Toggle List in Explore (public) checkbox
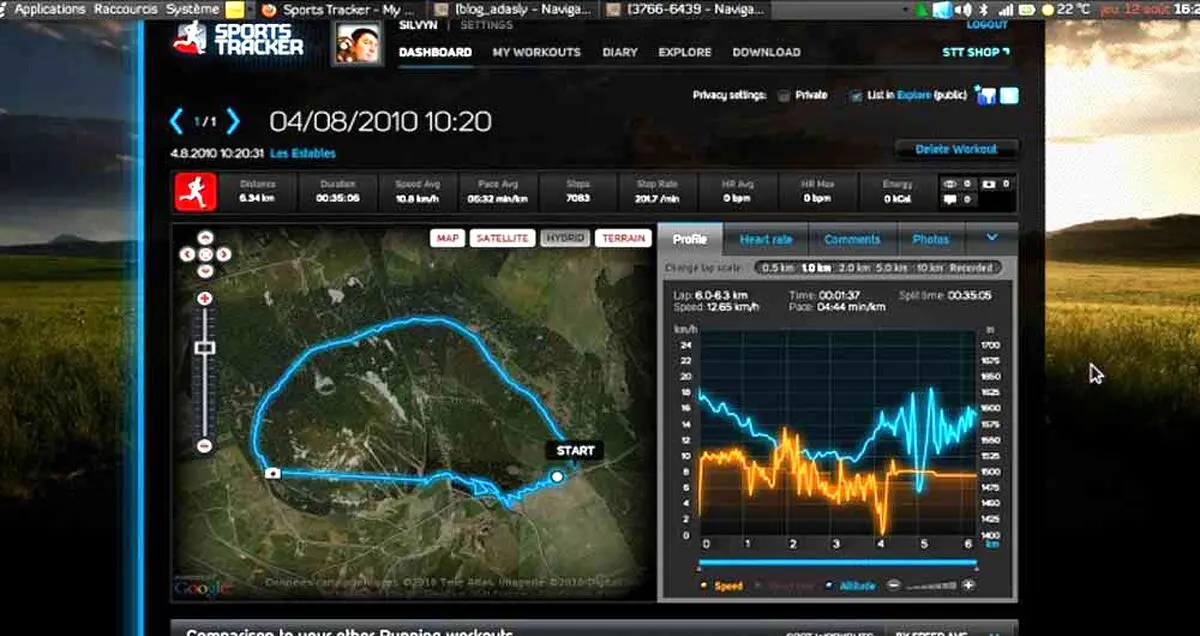 [x=856, y=96]
